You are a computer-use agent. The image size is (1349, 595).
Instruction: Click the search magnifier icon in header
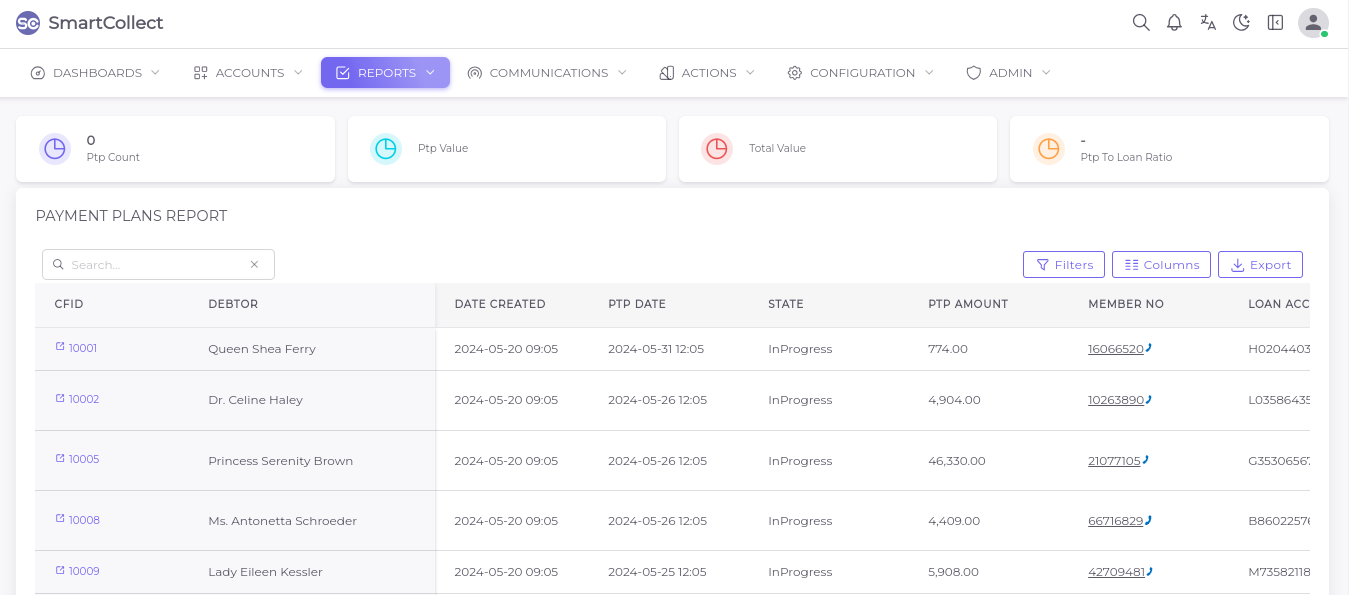[1141, 23]
